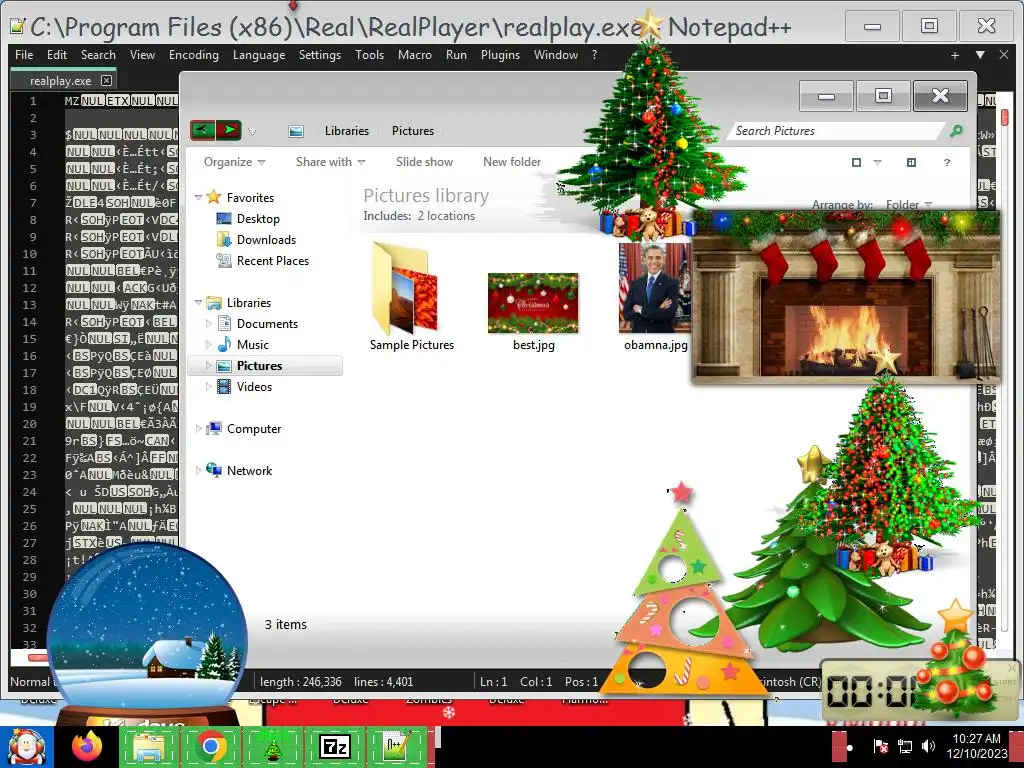Viewport: 1024px width, 768px height.
Task: Open File Explorer taskbar icon
Action: (x=149, y=747)
